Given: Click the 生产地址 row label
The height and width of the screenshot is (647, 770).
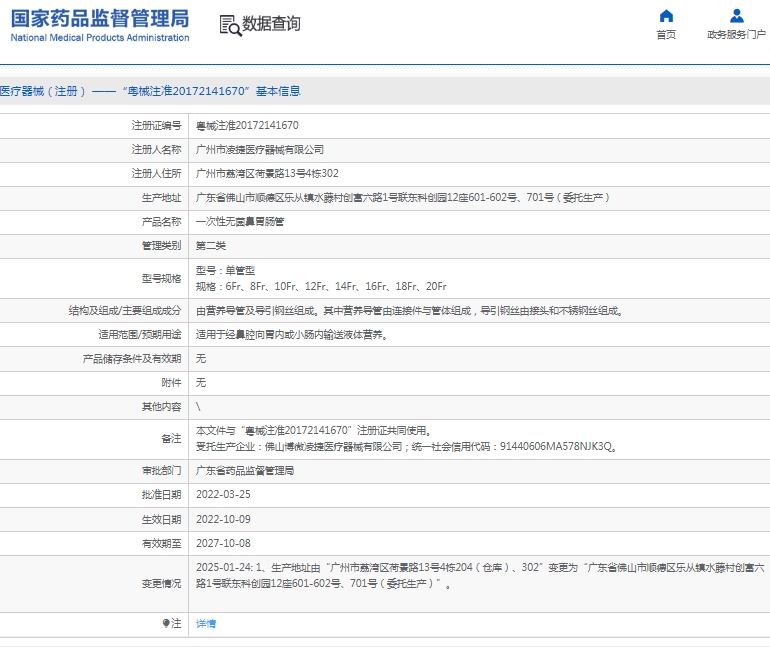Looking at the screenshot, I should (162, 198).
